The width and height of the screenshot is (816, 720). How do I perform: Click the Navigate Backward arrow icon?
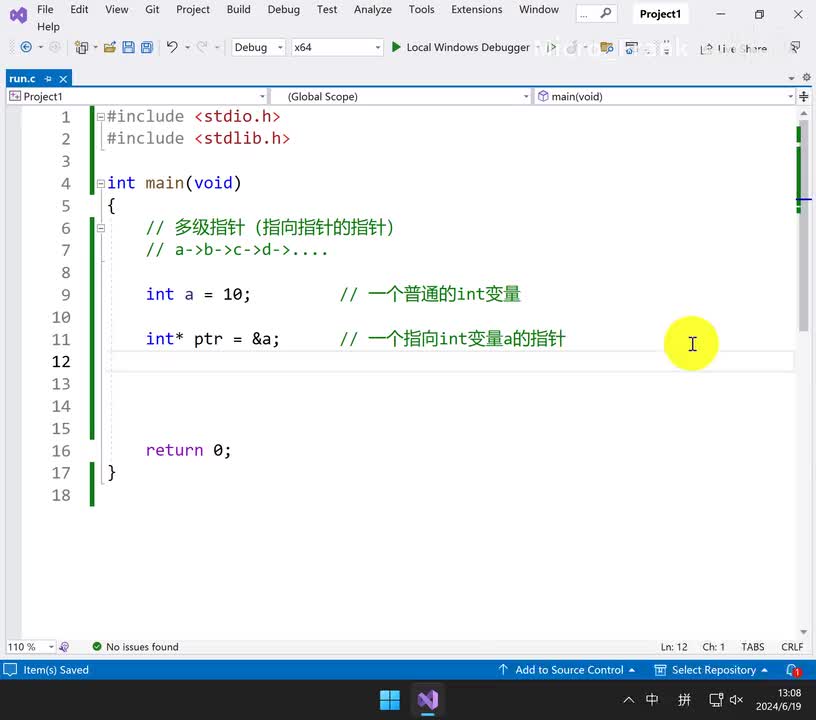26,47
